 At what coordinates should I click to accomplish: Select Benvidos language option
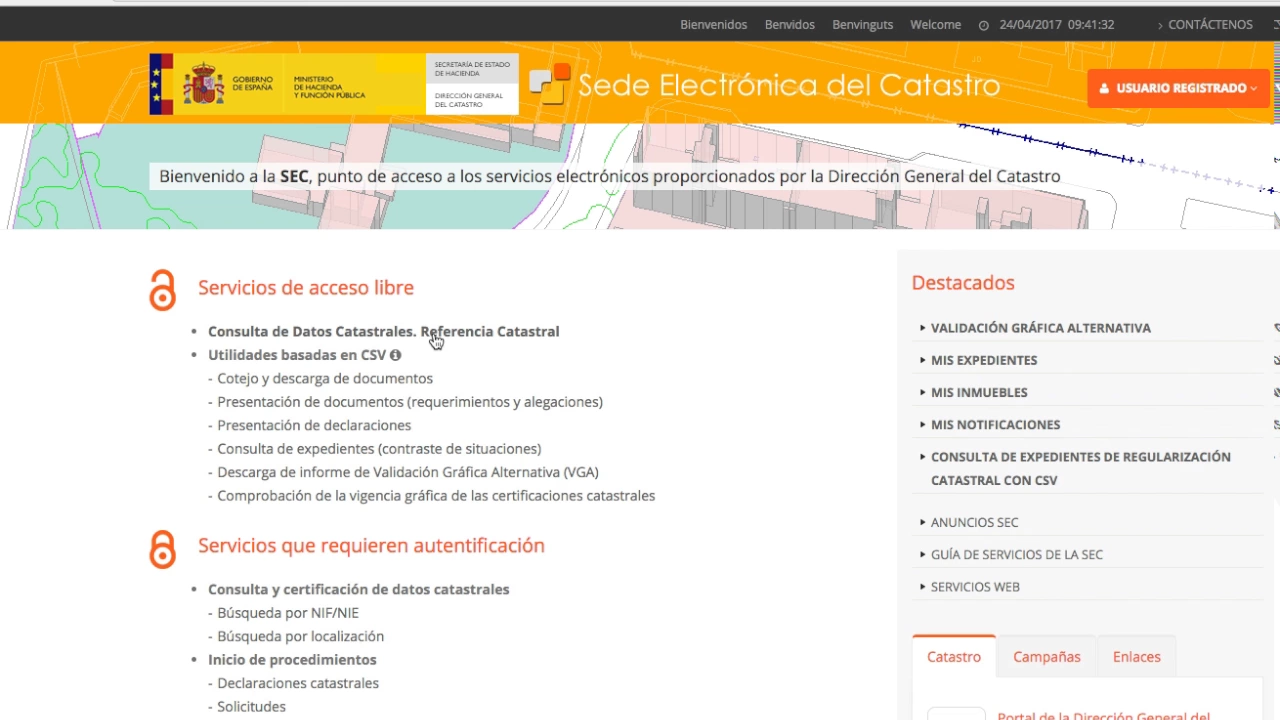[790, 25]
